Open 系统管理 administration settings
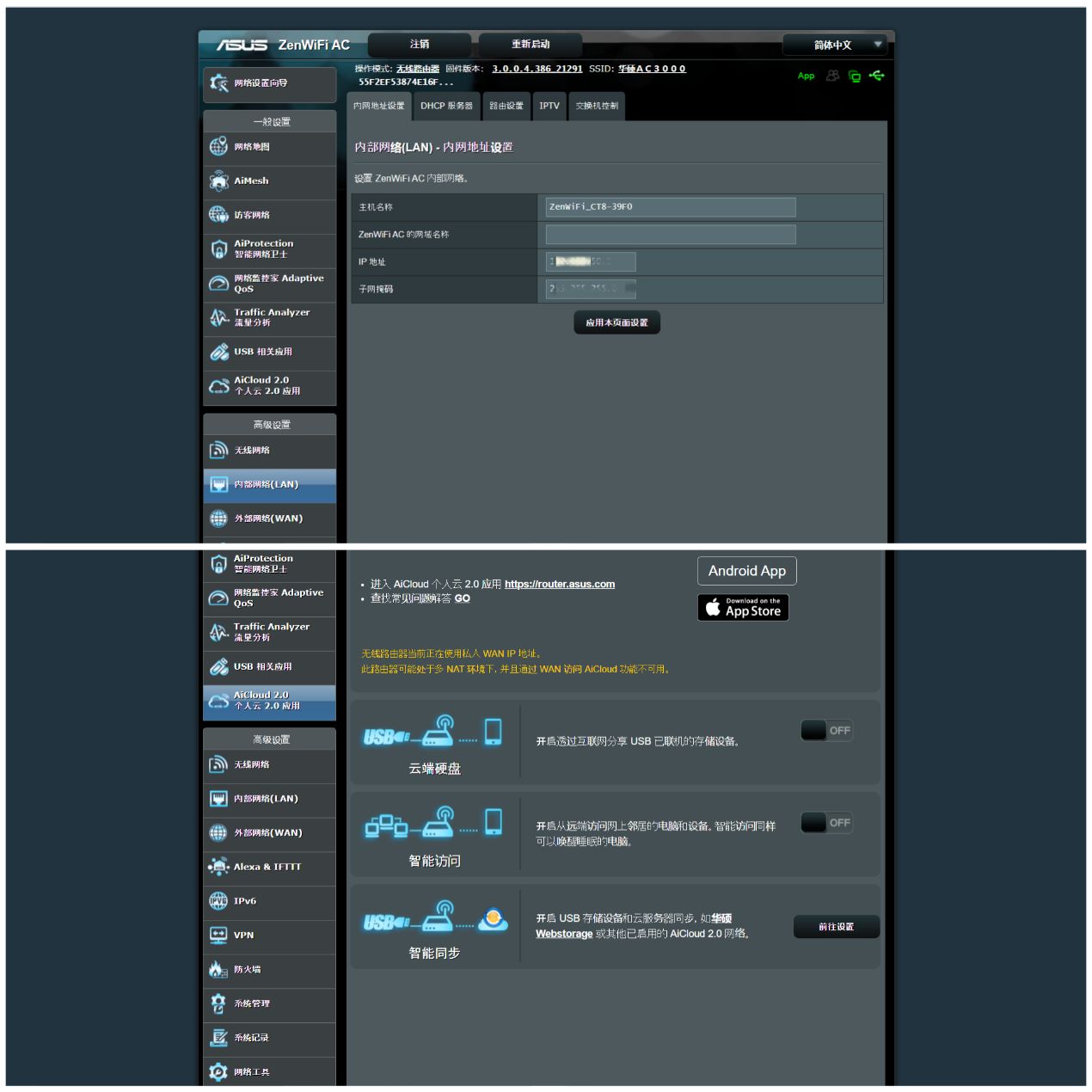Viewport: 1092px width, 1092px height. click(270, 1003)
